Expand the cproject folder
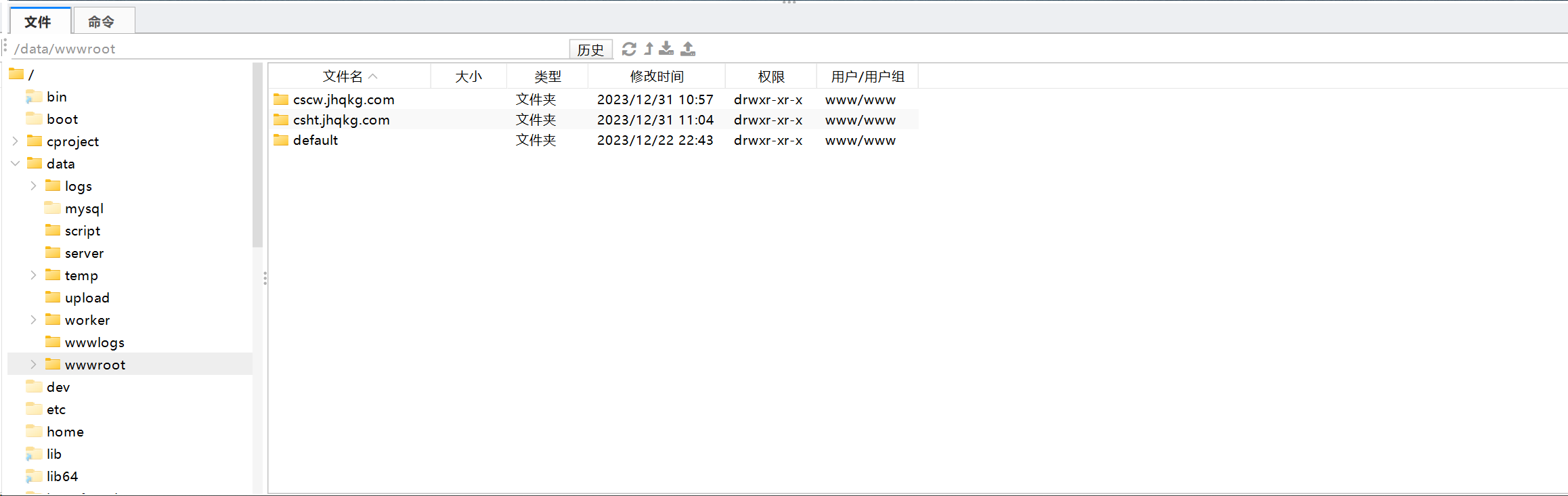 point(15,141)
